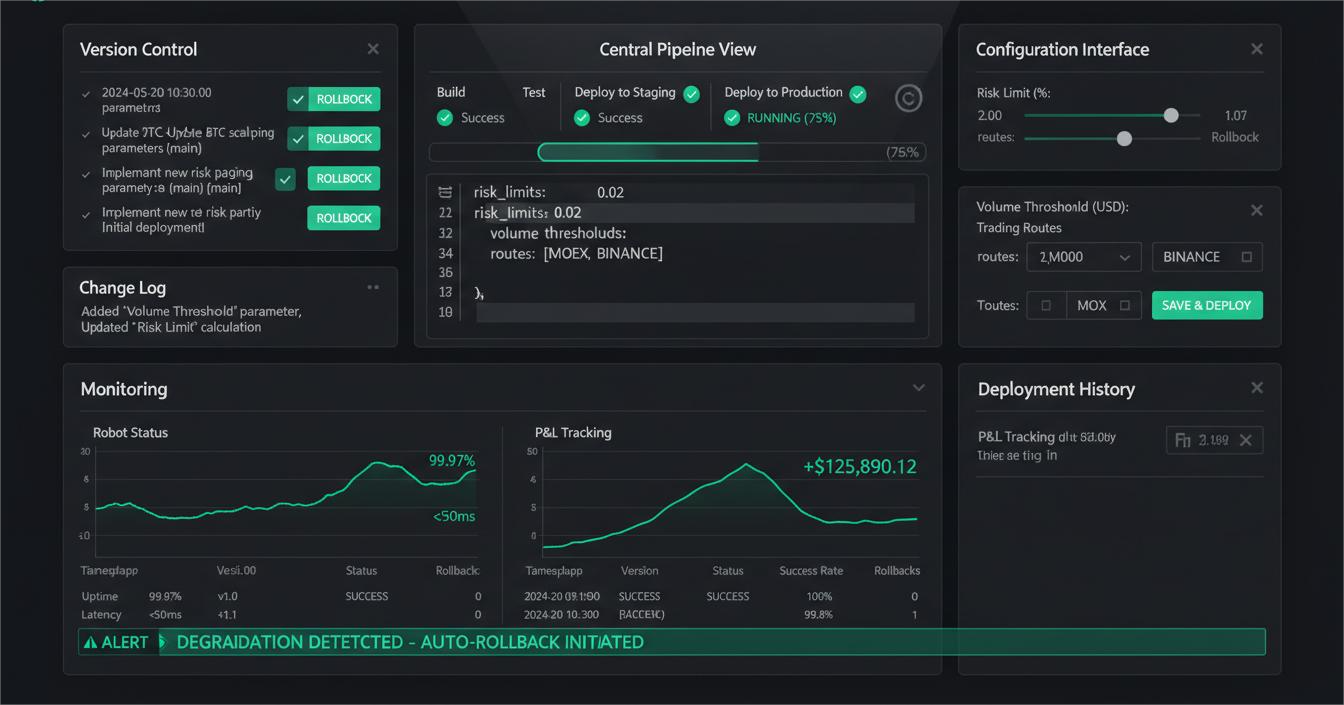Open the Change Log options dots
This screenshot has width=1344, height=705.
click(373, 288)
